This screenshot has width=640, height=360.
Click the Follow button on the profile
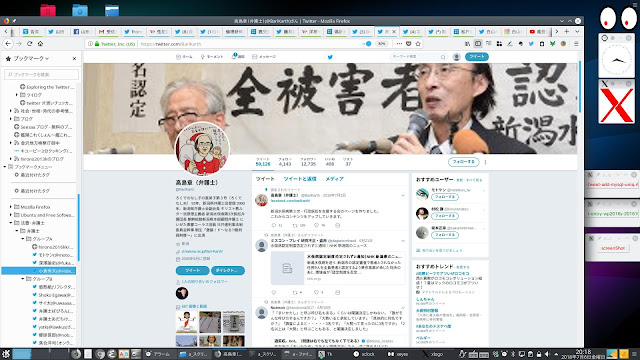click(464, 162)
